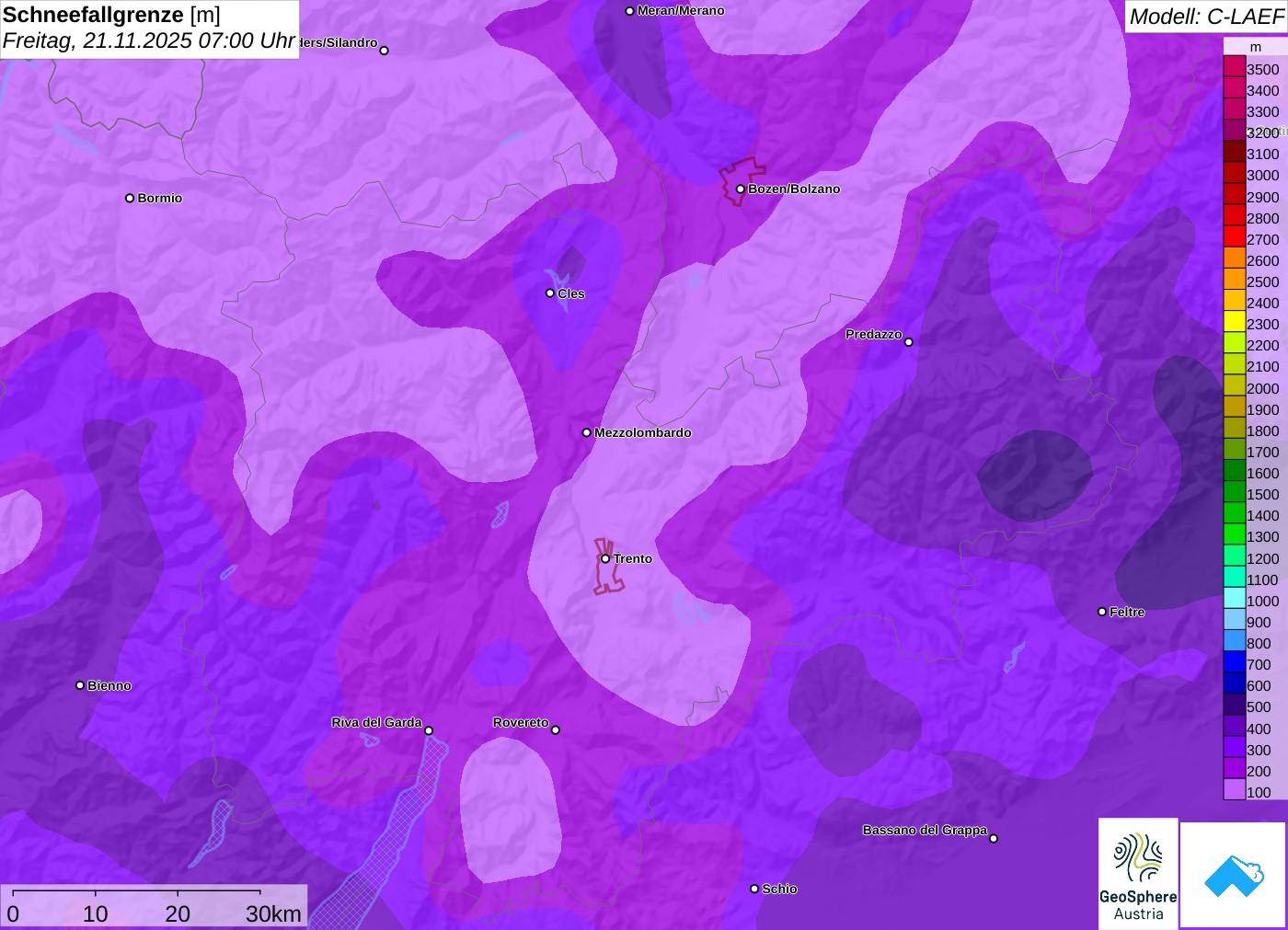Click the Bassano del Grappa marker dot
This screenshot has width=1288, height=930.
pos(994,838)
